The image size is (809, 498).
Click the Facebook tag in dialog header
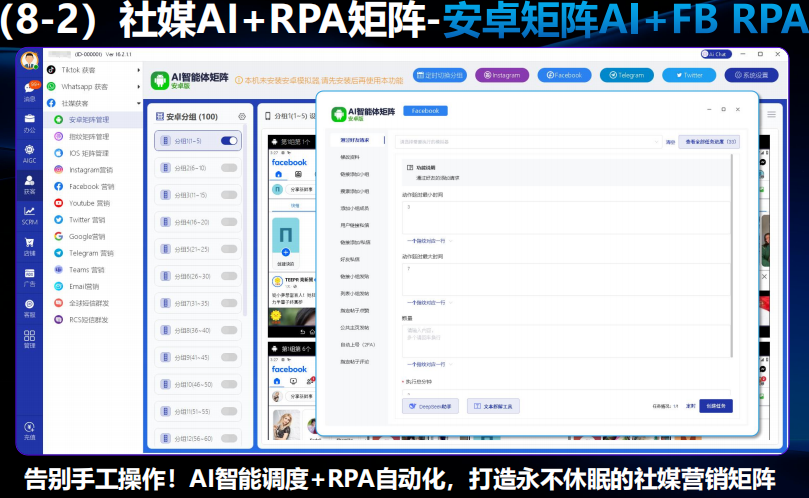click(x=425, y=111)
